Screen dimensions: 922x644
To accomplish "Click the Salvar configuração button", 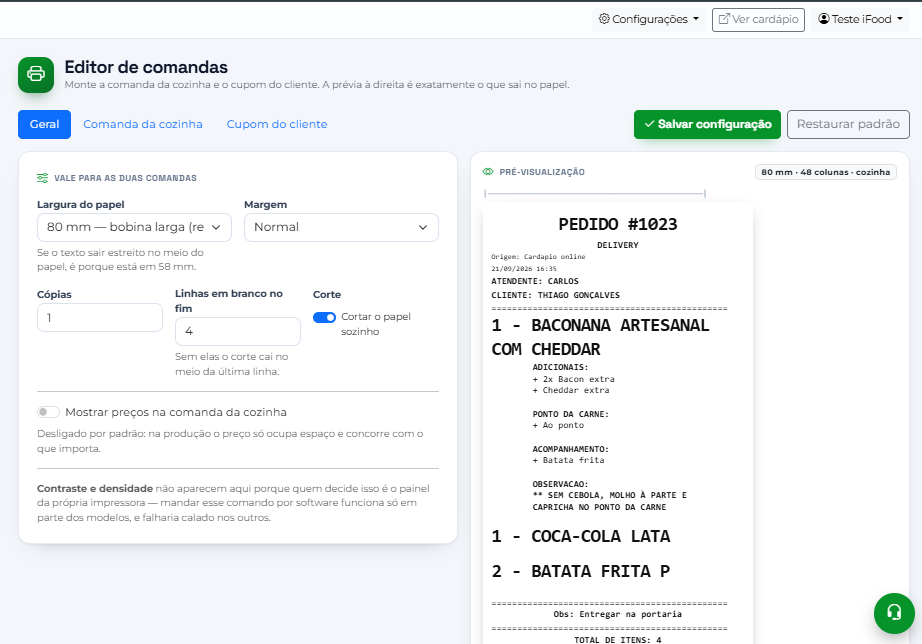I will [x=707, y=124].
